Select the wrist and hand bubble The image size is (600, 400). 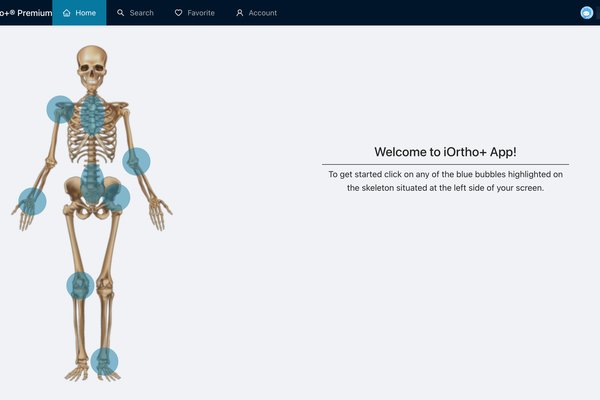(33, 201)
